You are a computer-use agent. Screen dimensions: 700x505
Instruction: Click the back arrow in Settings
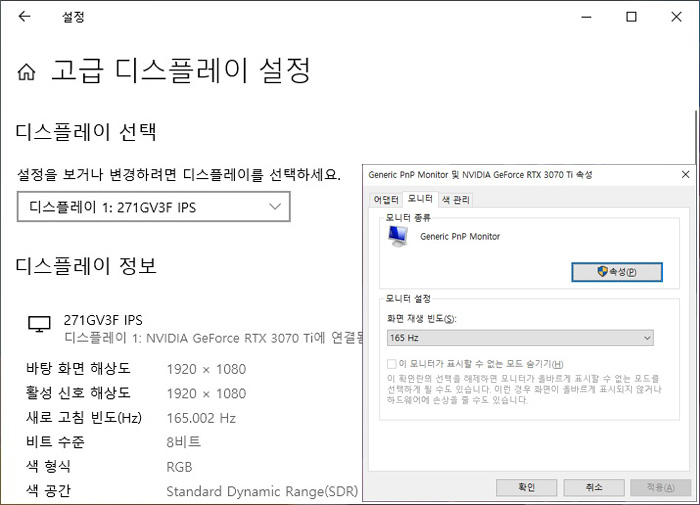(24, 17)
